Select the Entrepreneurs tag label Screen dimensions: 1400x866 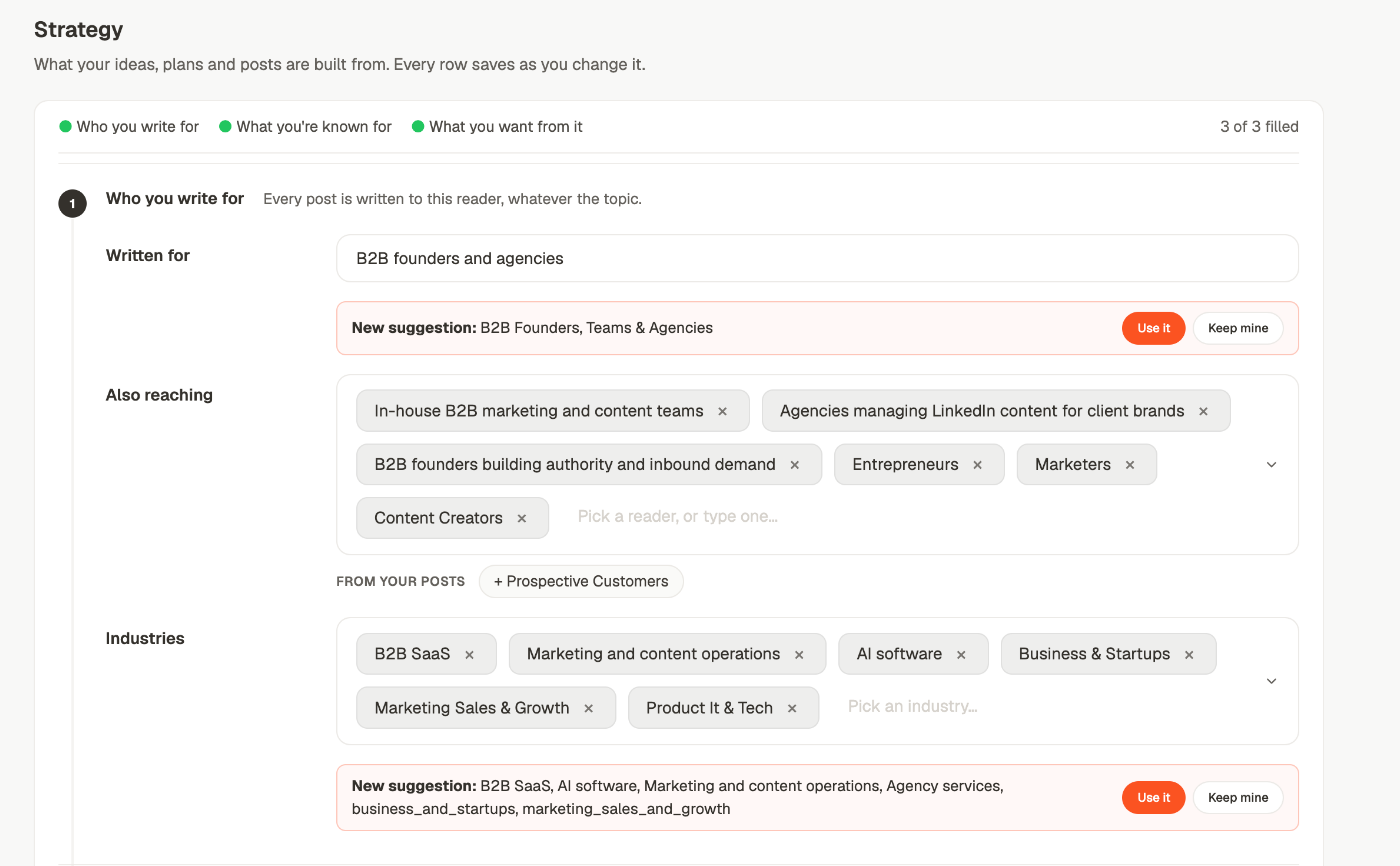tap(905, 464)
